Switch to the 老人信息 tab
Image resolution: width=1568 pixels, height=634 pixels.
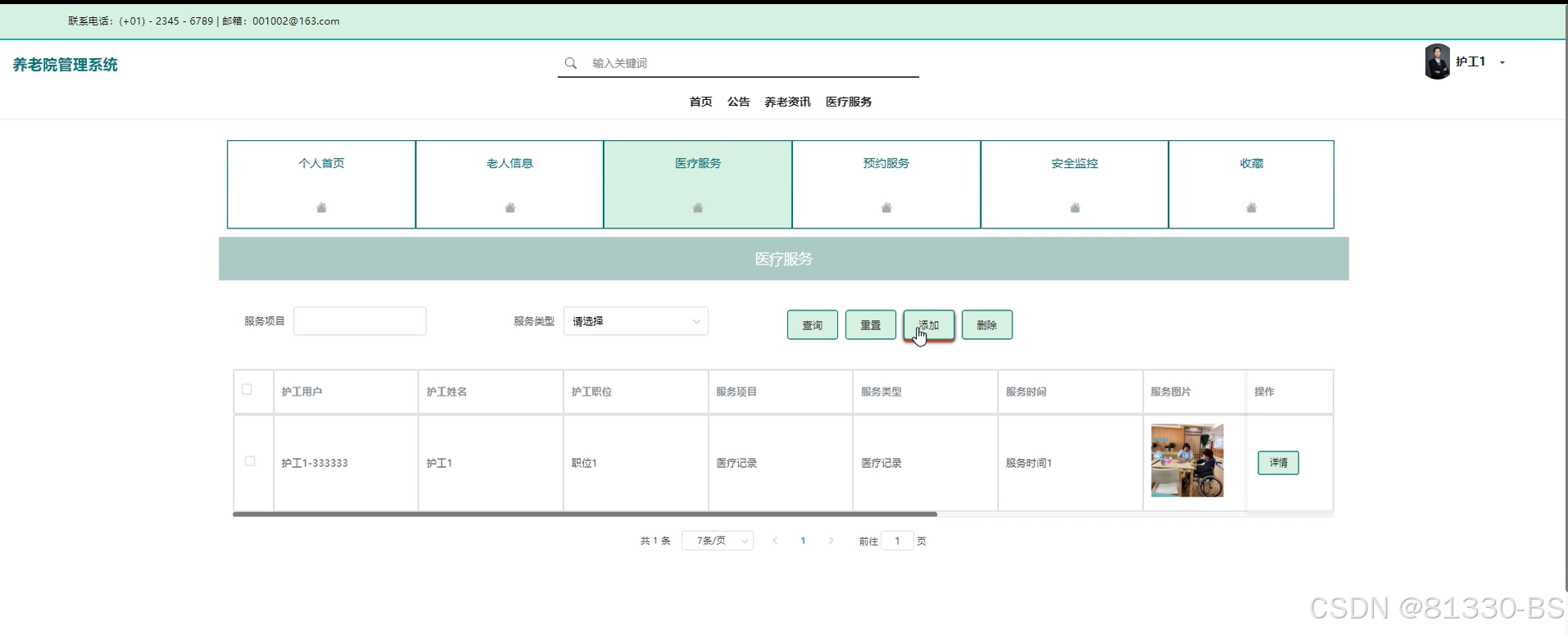510,184
